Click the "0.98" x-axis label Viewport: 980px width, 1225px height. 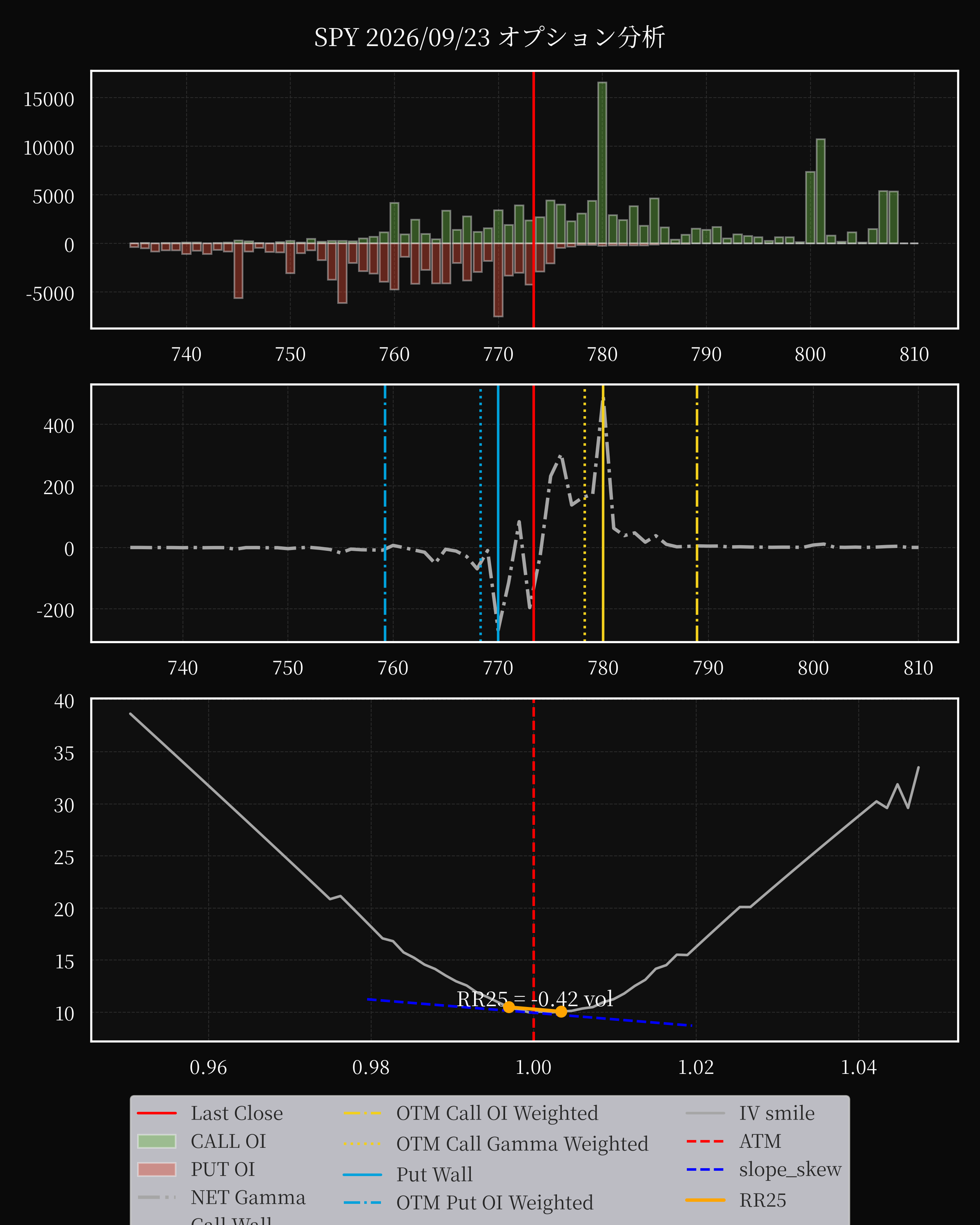tap(371, 1068)
